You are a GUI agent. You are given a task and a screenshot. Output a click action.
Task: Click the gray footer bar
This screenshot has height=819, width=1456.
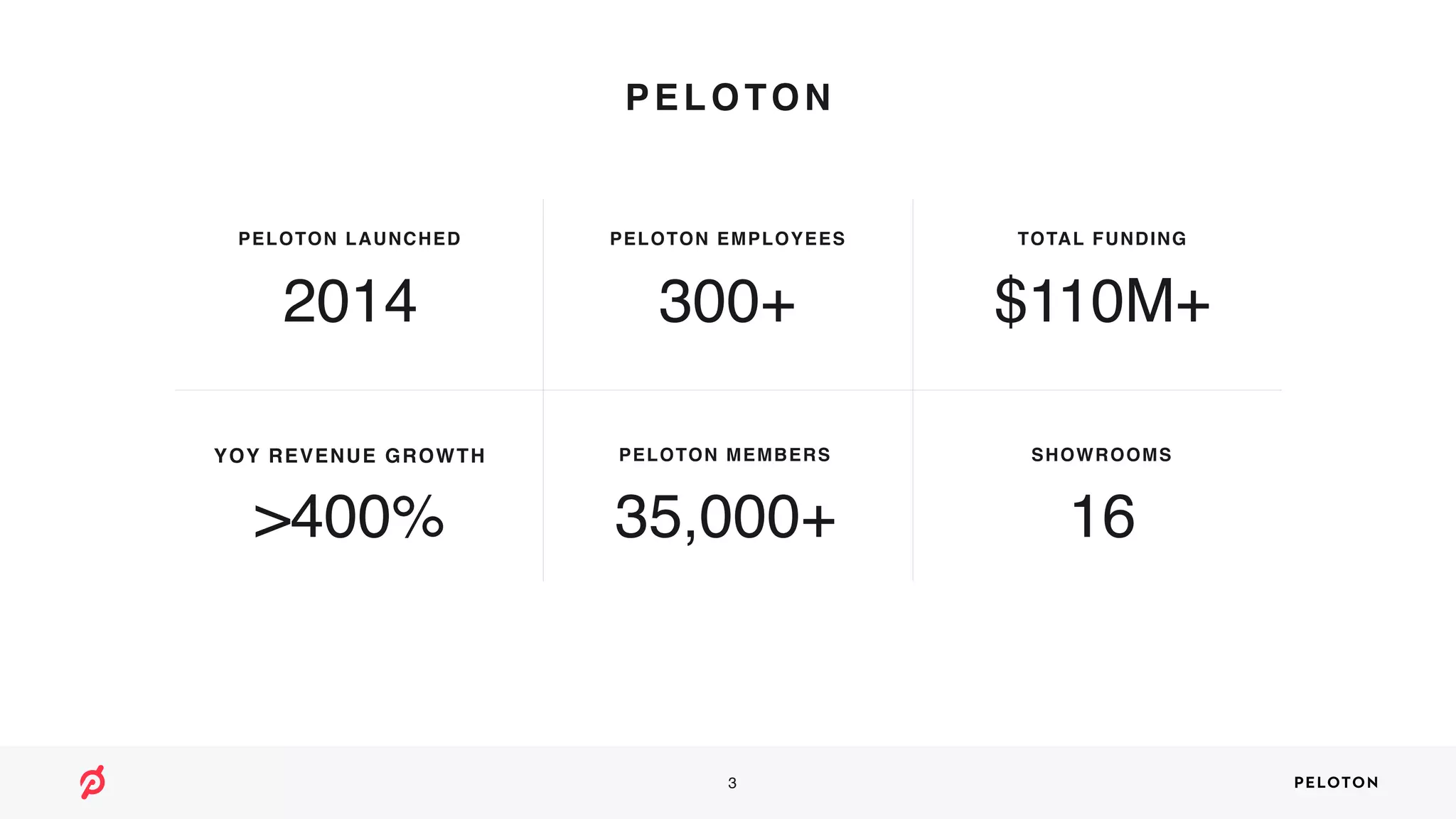728,782
